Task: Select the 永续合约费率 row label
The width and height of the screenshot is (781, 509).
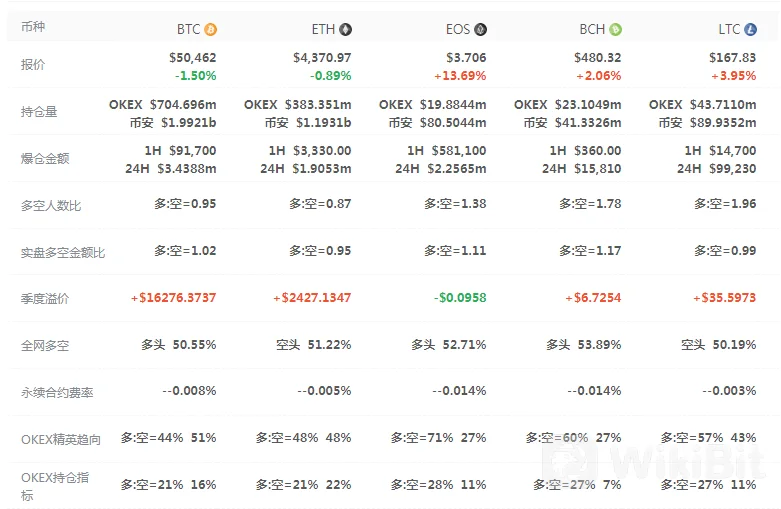Action: pos(57,392)
